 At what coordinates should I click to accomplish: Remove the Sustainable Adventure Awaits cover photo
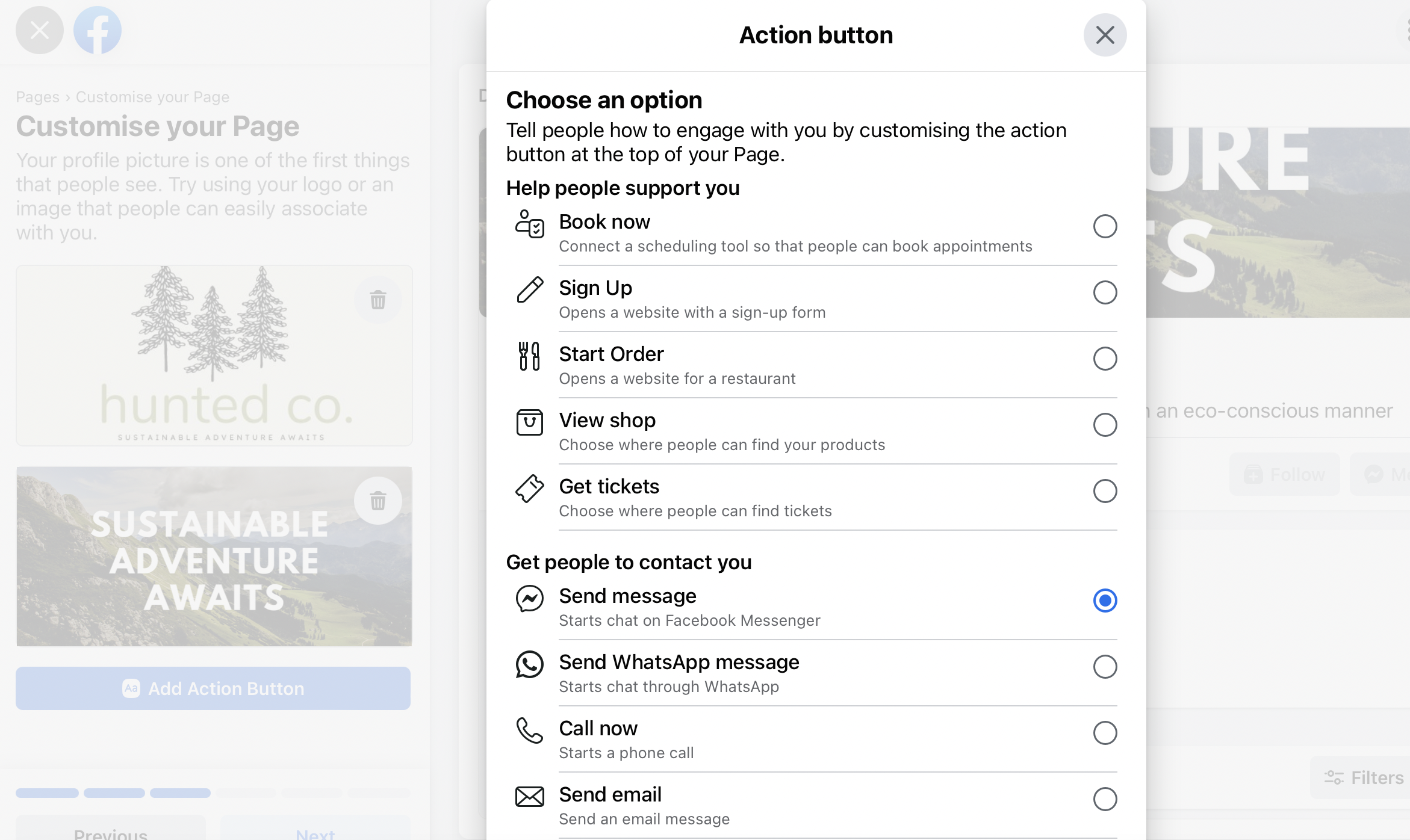[378, 501]
